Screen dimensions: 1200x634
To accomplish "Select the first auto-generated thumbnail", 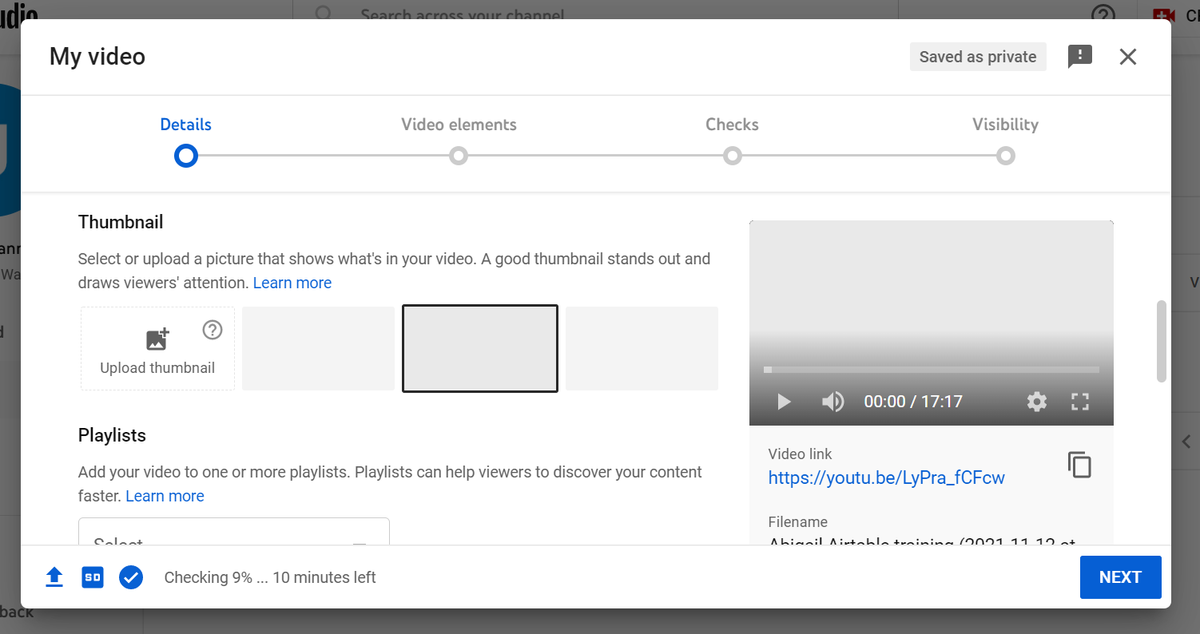I will 318,348.
